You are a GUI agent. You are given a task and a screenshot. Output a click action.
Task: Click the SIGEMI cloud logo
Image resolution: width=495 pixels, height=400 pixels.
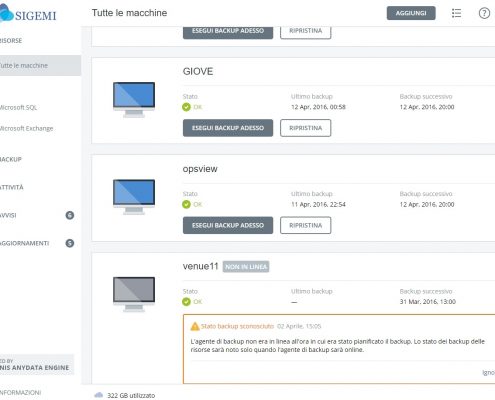6,13
